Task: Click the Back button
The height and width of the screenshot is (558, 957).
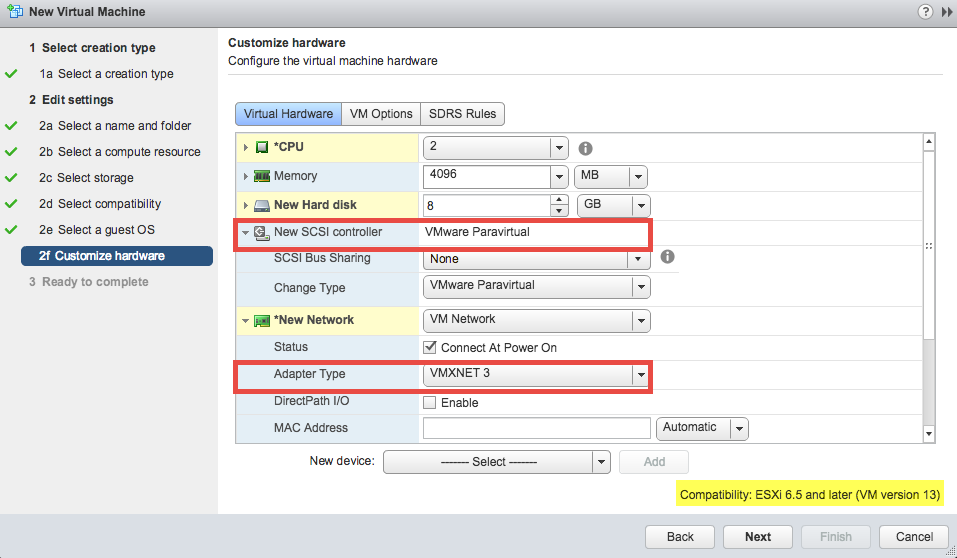Action: point(680,537)
